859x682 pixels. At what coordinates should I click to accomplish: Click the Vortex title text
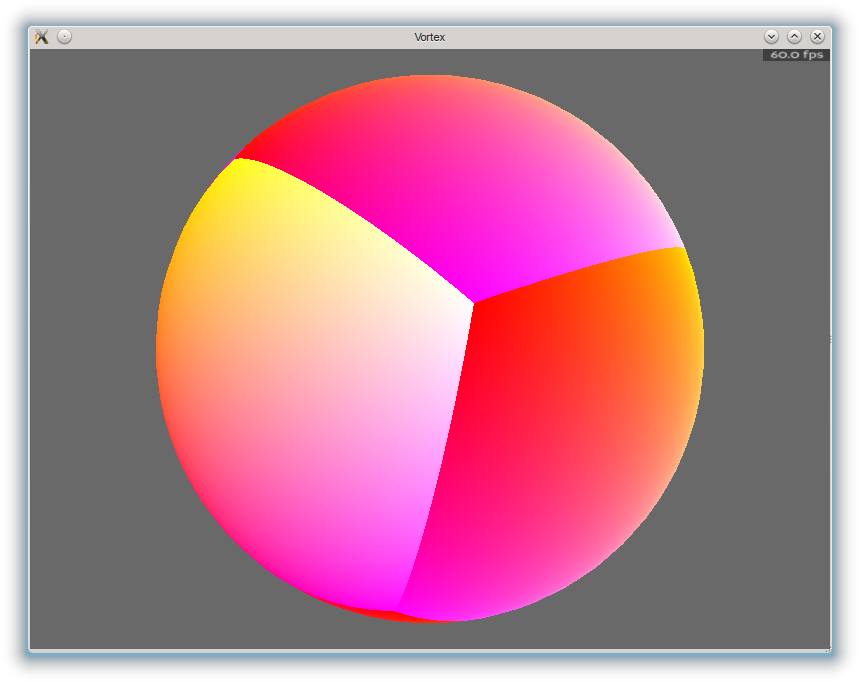(x=430, y=37)
